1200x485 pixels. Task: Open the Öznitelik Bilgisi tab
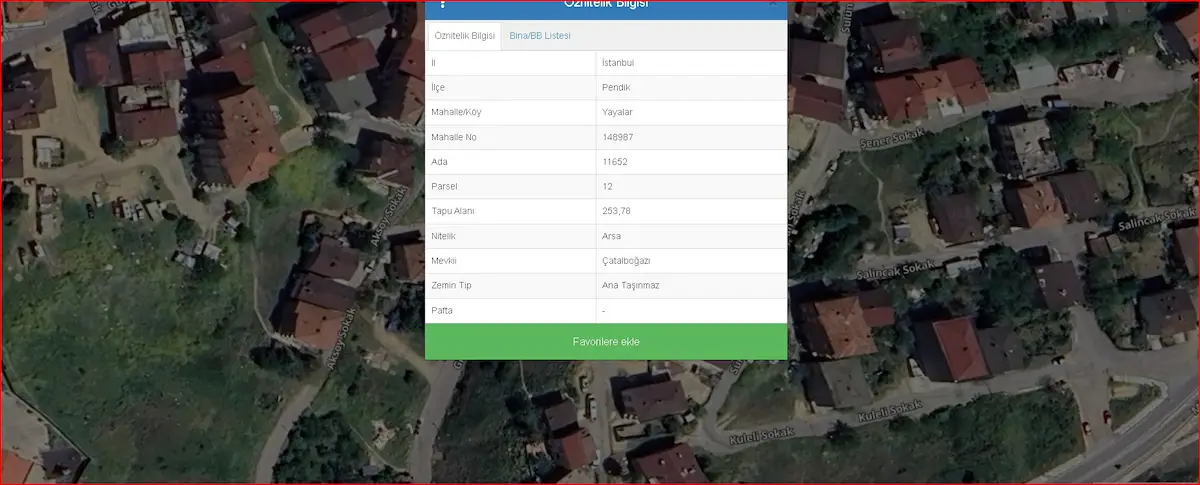pos(464,36)
